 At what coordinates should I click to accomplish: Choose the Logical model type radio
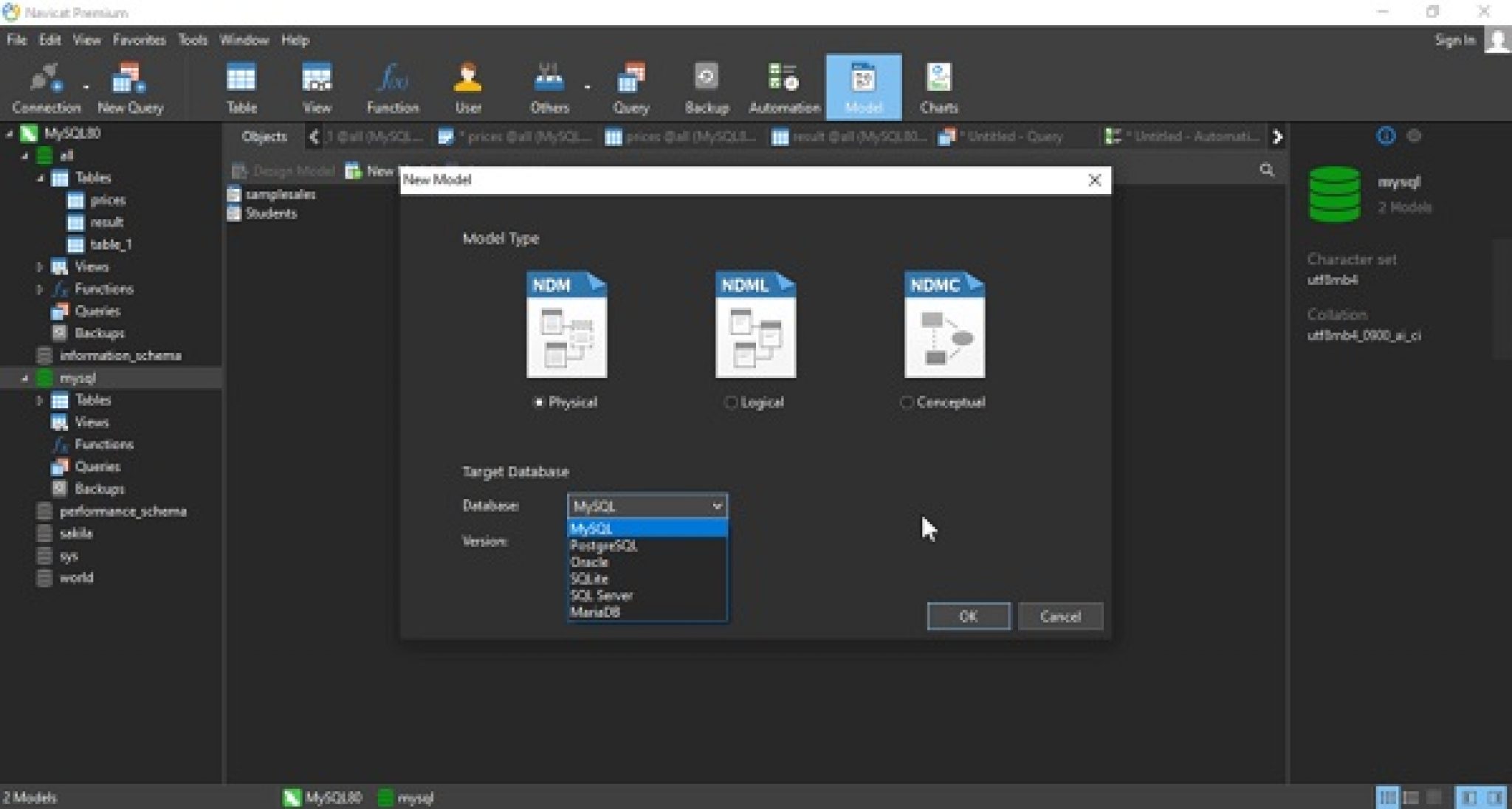(x=731, y=402)
